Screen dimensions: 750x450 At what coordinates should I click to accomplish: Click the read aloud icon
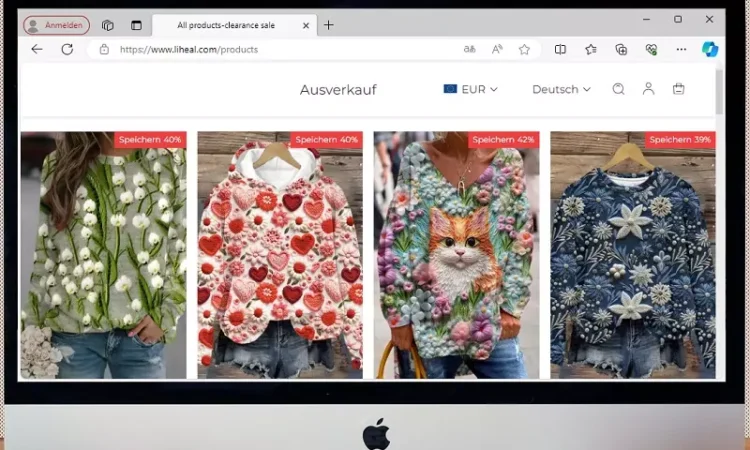point(497,49)
